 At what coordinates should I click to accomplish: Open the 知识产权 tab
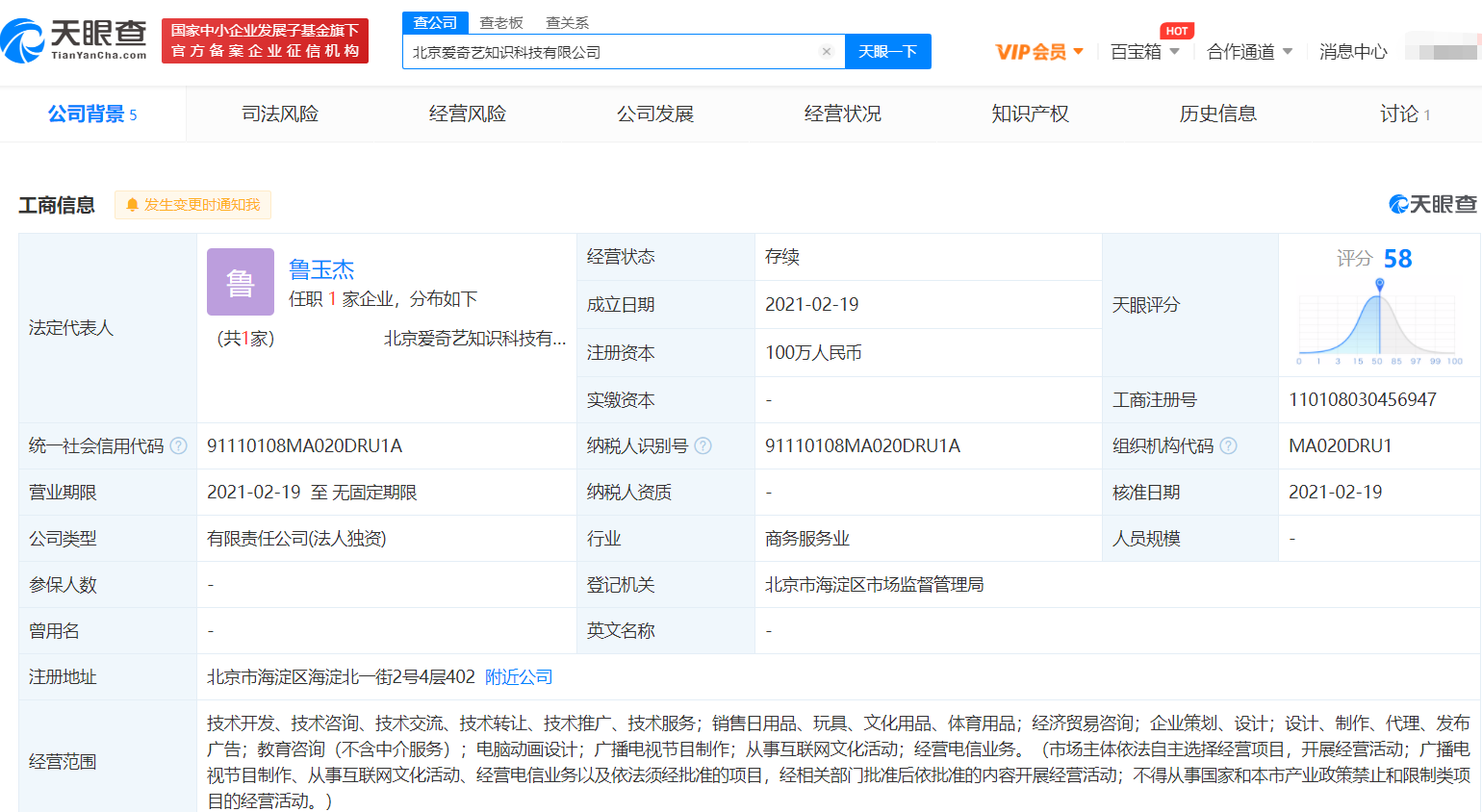pos(1031,114)
